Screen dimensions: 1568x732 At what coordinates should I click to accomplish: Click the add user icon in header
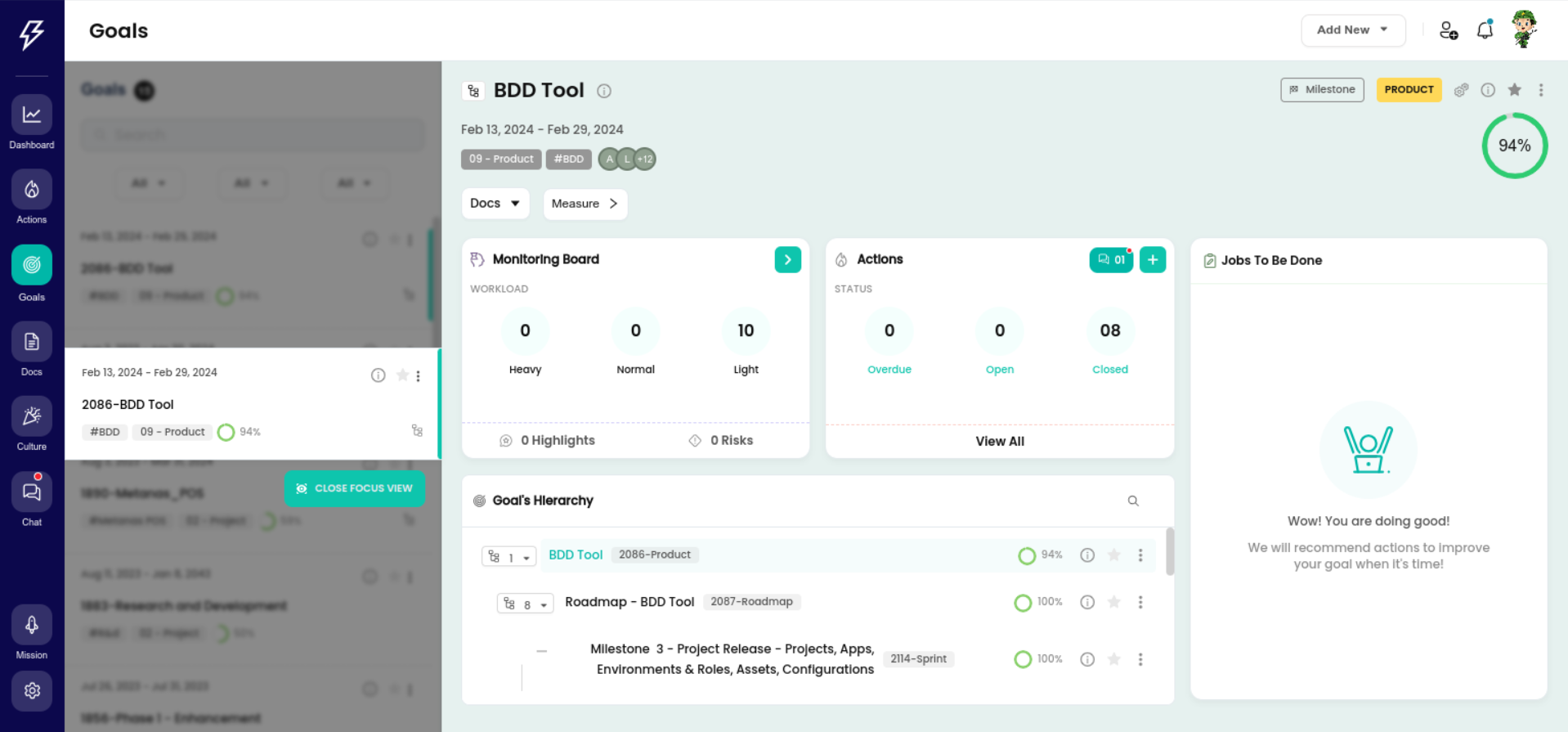[x=1448, y=30]
